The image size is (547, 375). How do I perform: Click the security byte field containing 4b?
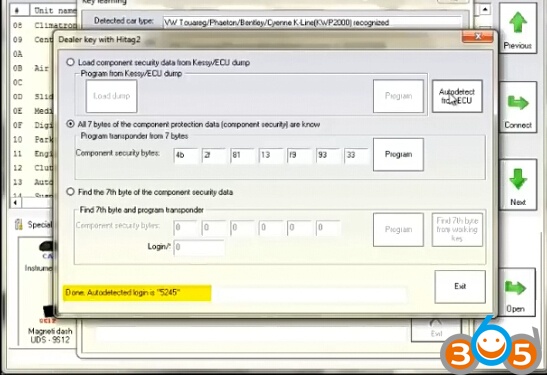[186, 155]
